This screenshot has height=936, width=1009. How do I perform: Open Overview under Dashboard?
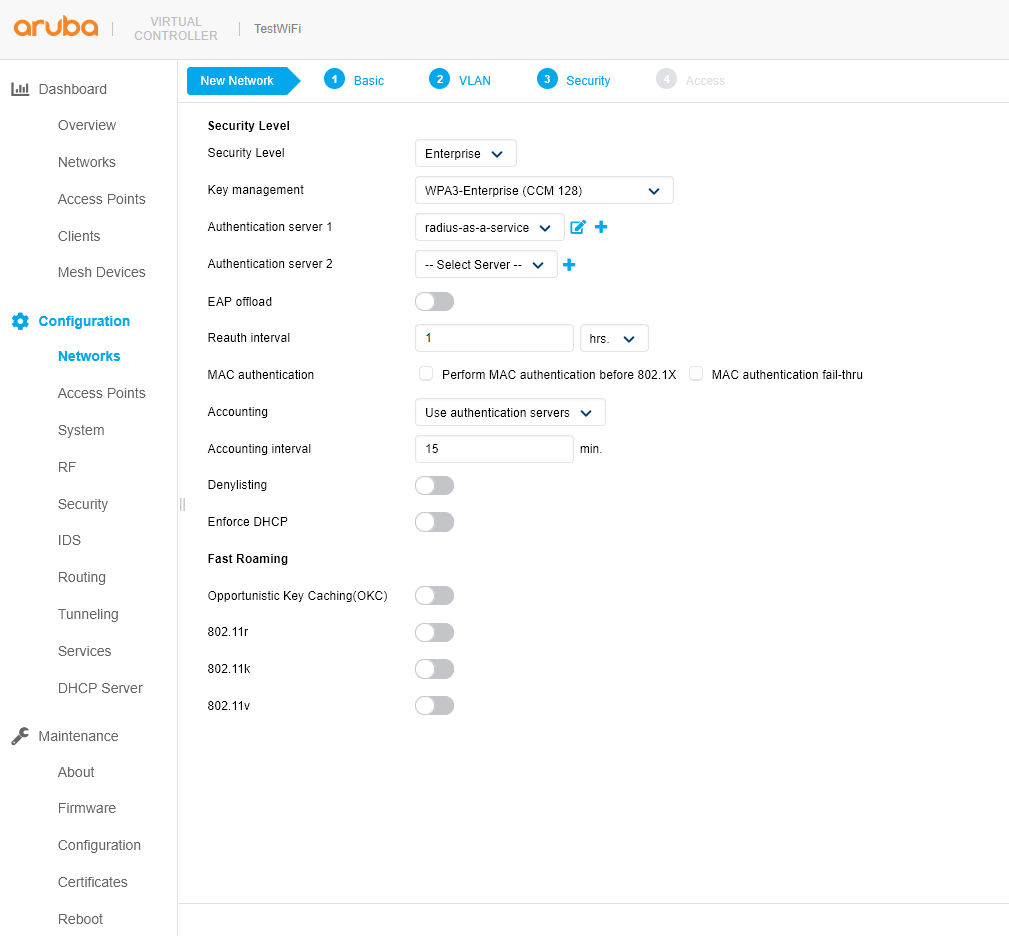(87, 125)
